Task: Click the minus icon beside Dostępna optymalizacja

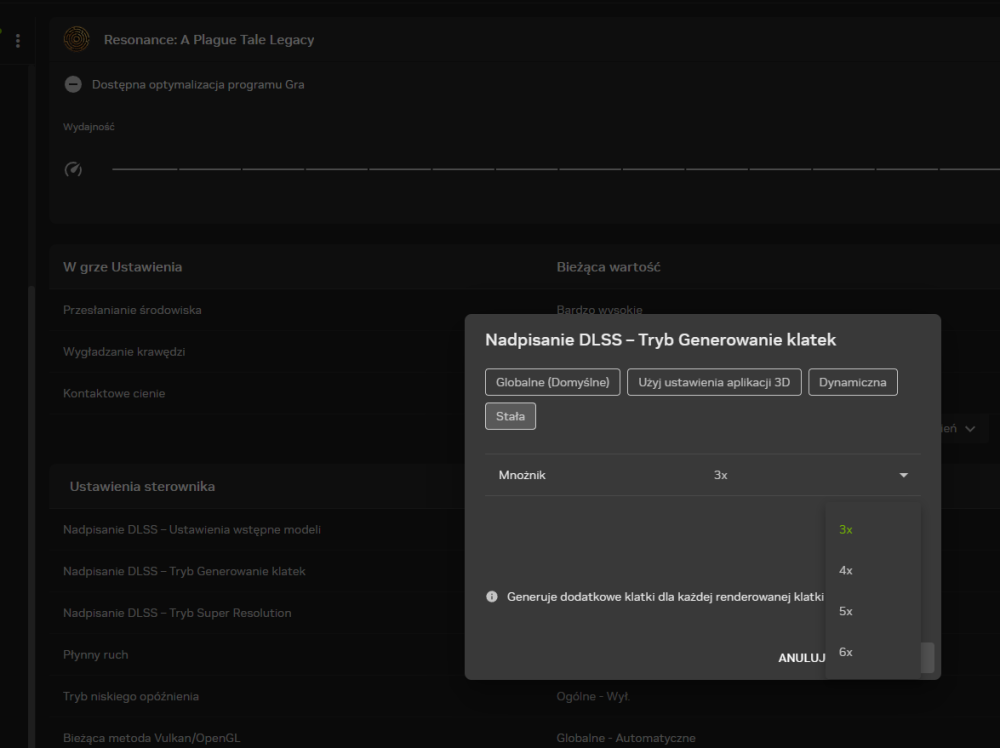Action: click(73, 84)
